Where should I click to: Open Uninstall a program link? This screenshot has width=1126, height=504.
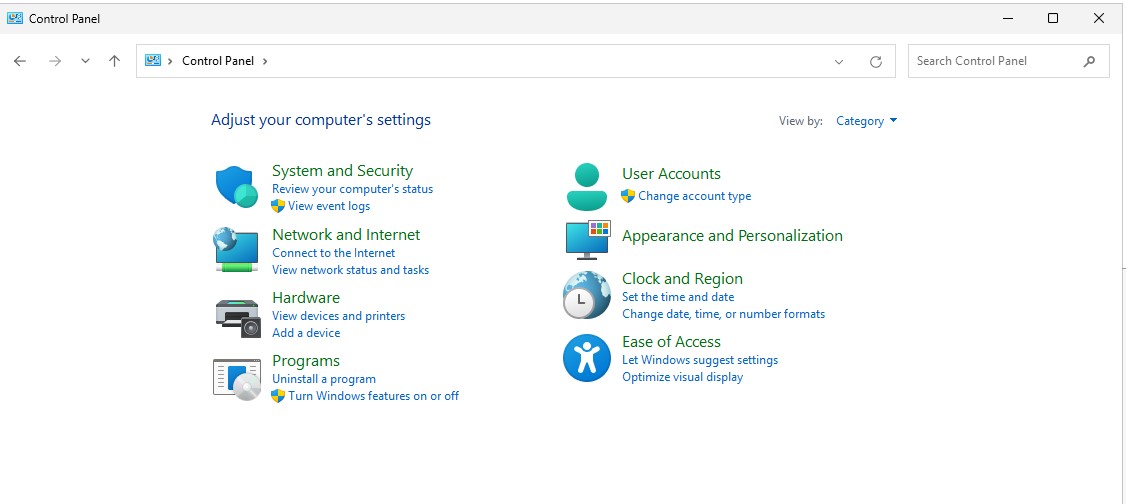coord(324,379)
